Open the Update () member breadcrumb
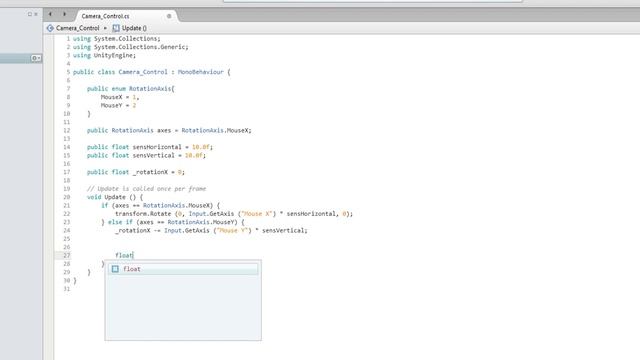640x360 pixels. (x=134, y=28)
